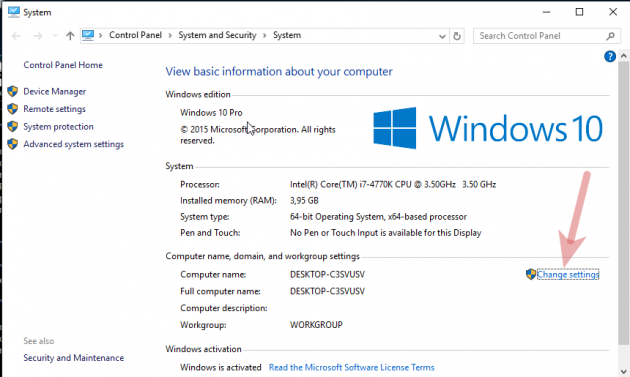Screen dimensions: 630x377
Task: Open Device Manager link
Action: (55, 91)
